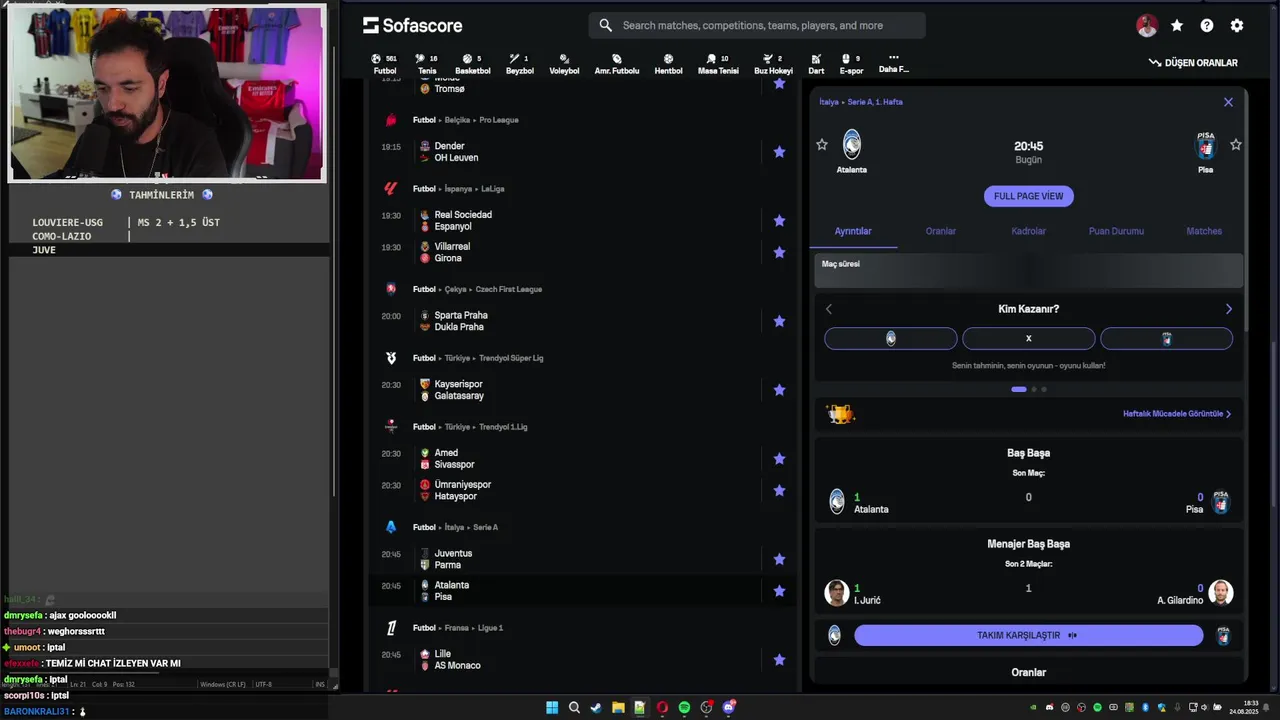Screen dimensions: 1280x720
Task: Open the Hentbol sport category
Action: 668,64
